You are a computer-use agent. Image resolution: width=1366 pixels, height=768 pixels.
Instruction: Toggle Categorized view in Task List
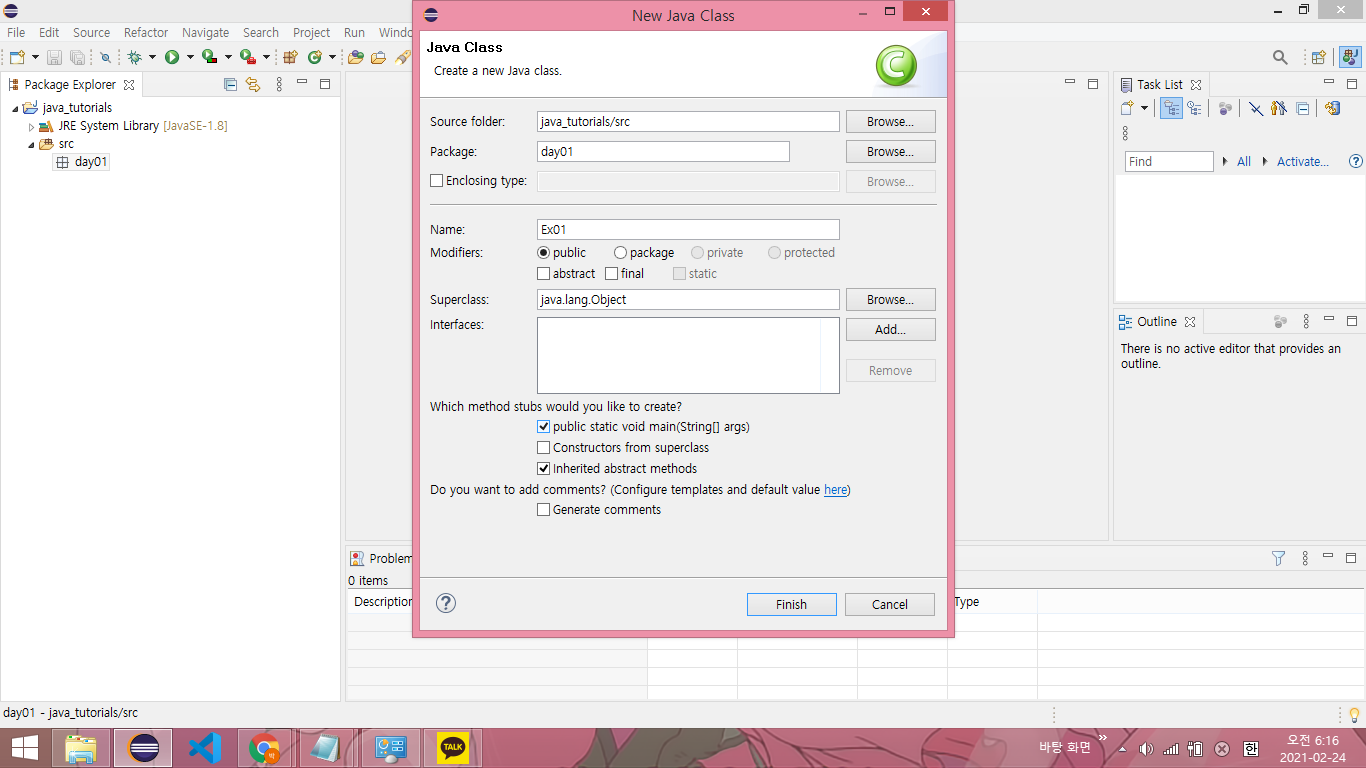point(1171,108)
